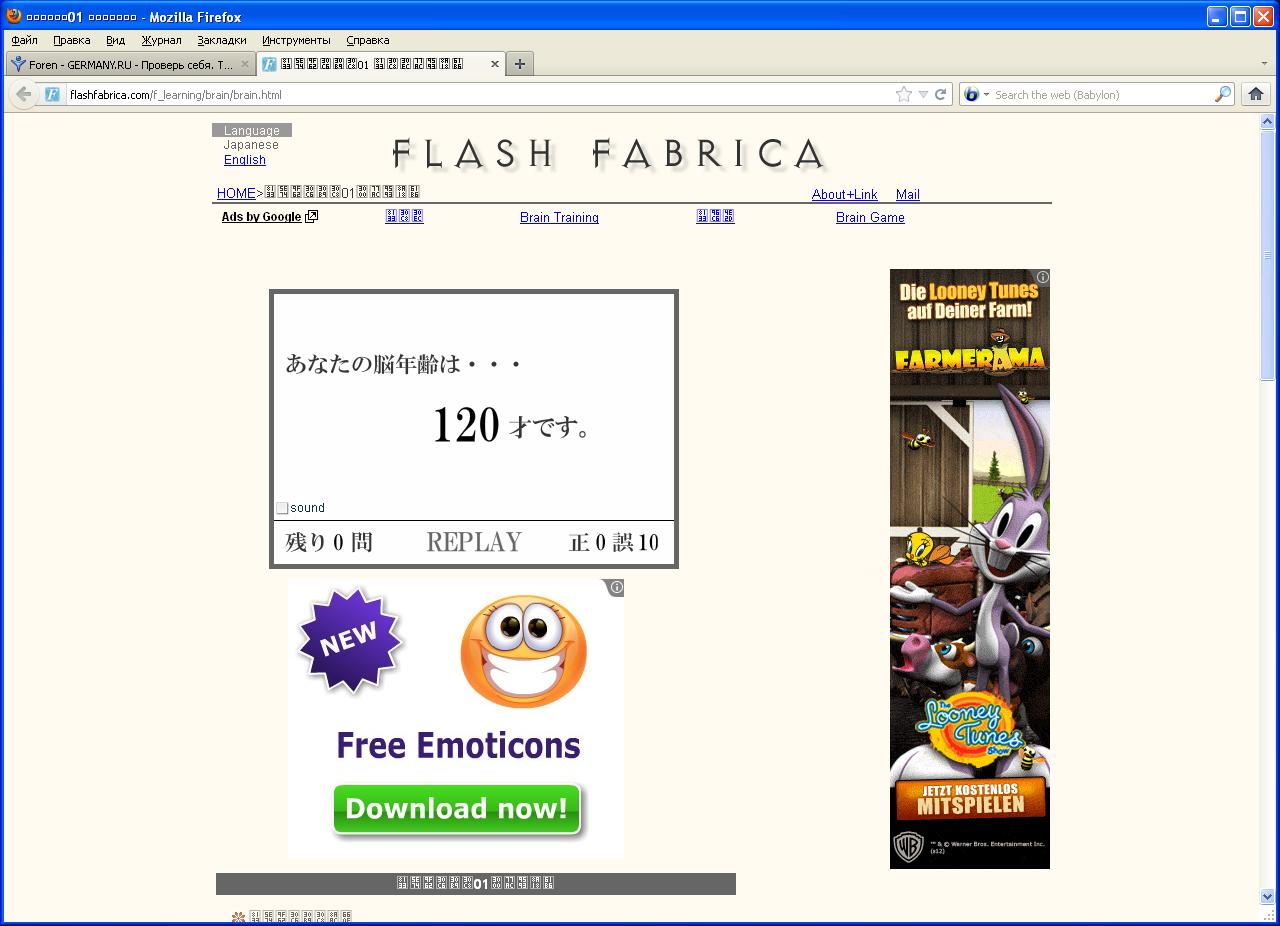Switch to the Foren GERMANY.RU tab
The height and width of the screenshot is (926, 1280).
(x=130, y=64)
